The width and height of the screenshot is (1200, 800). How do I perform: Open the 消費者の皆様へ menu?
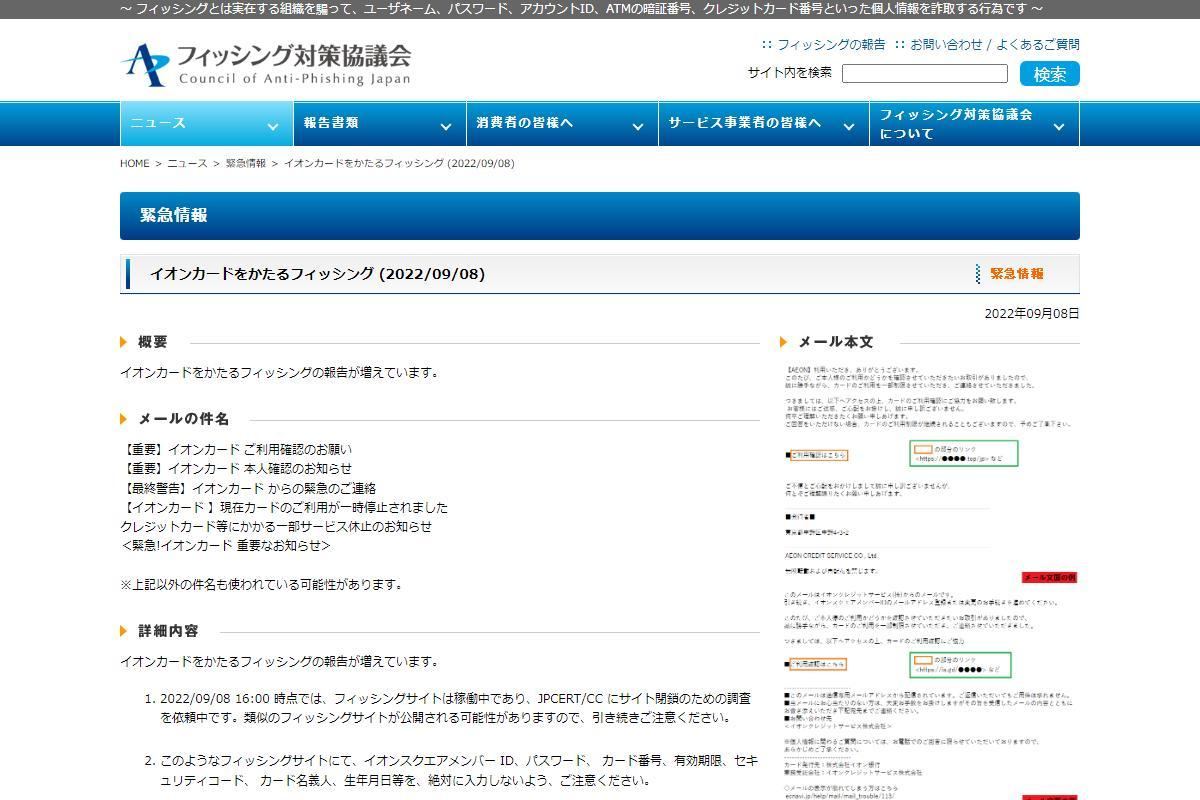(561, 123)
